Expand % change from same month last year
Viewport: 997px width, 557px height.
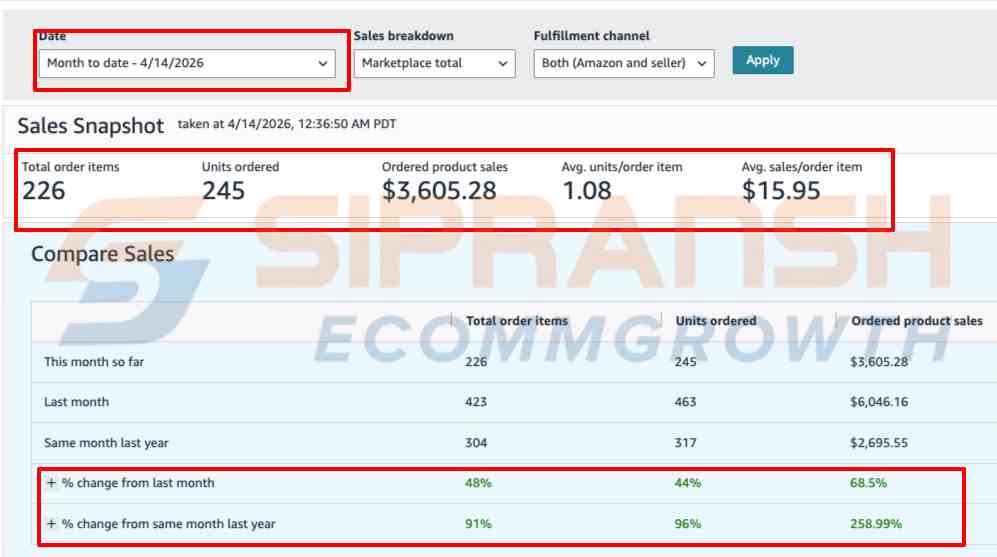click(51, 524)
